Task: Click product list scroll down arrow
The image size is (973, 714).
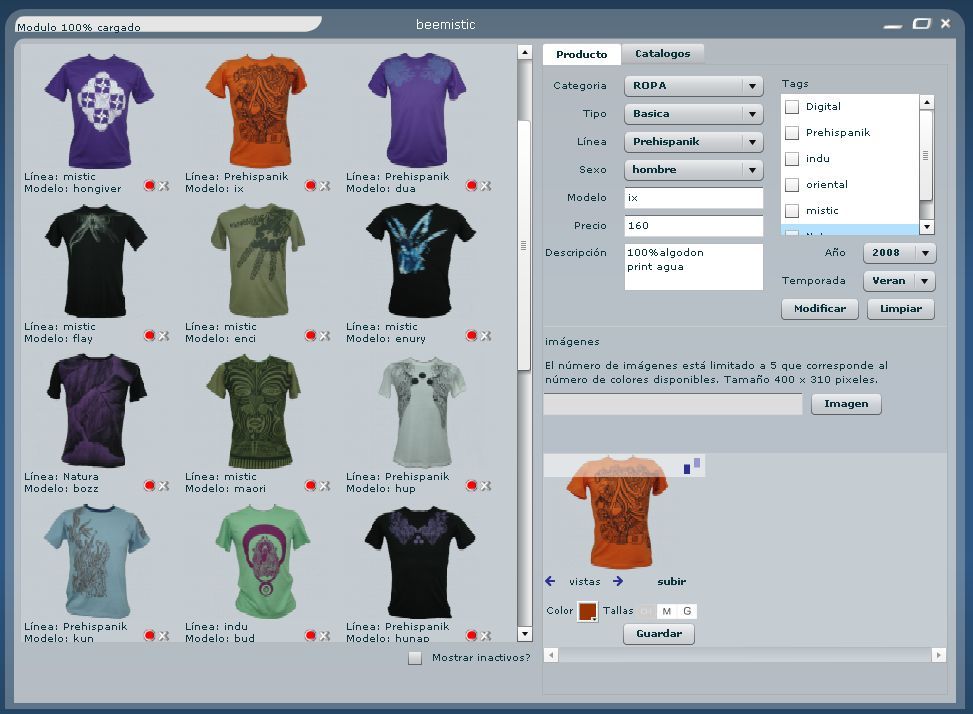Action: click(x=524, y=634)
